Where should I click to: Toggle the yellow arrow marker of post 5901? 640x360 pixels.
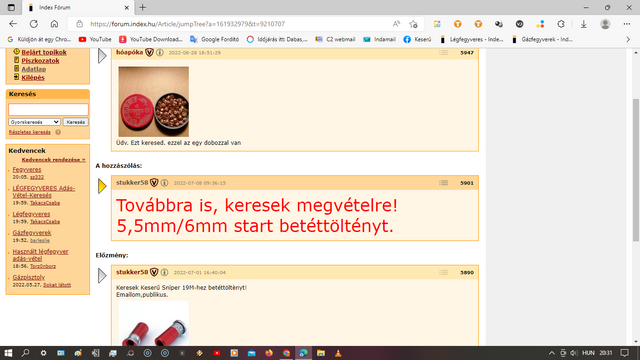(102, 187)
